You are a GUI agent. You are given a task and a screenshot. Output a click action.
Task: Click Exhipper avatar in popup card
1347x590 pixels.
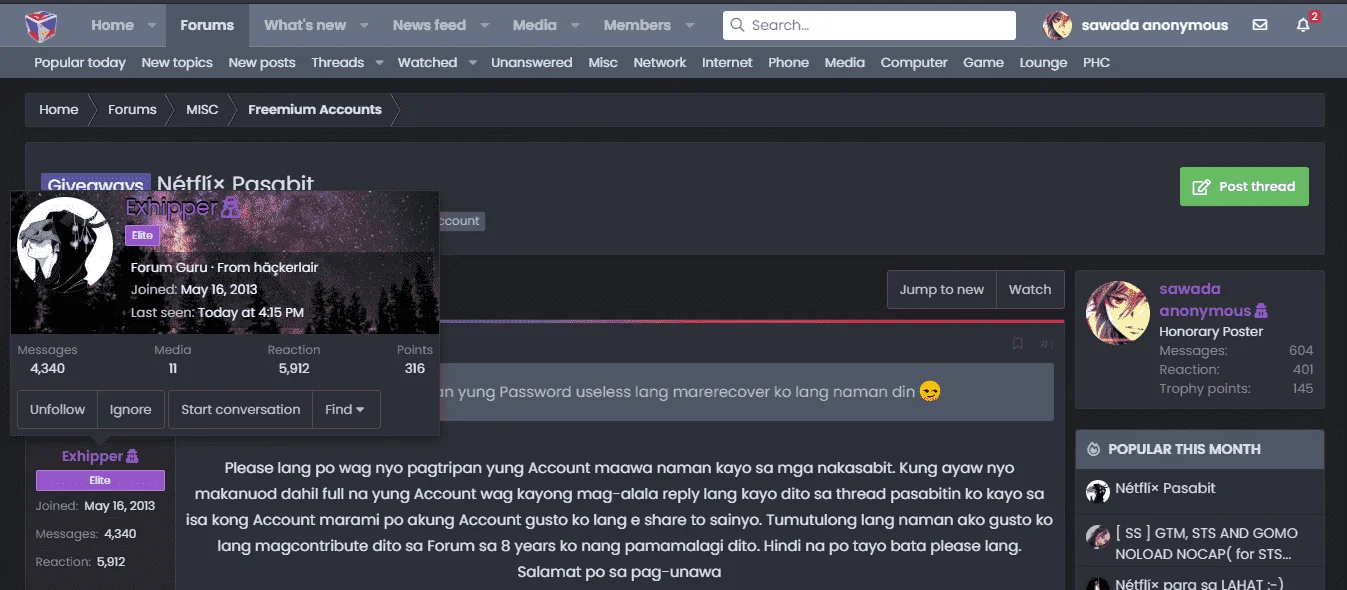point(65,245)
